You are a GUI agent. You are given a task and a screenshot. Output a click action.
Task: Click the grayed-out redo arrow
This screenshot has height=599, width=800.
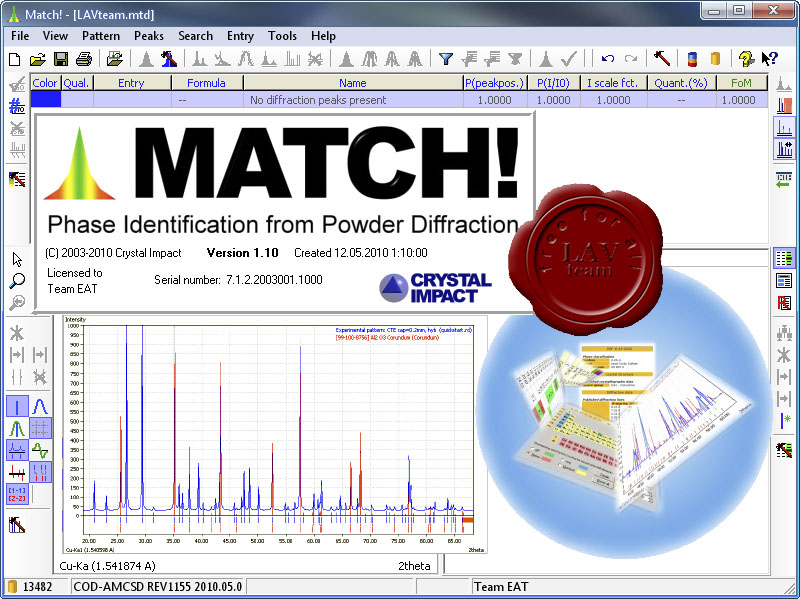click(631, 59)
